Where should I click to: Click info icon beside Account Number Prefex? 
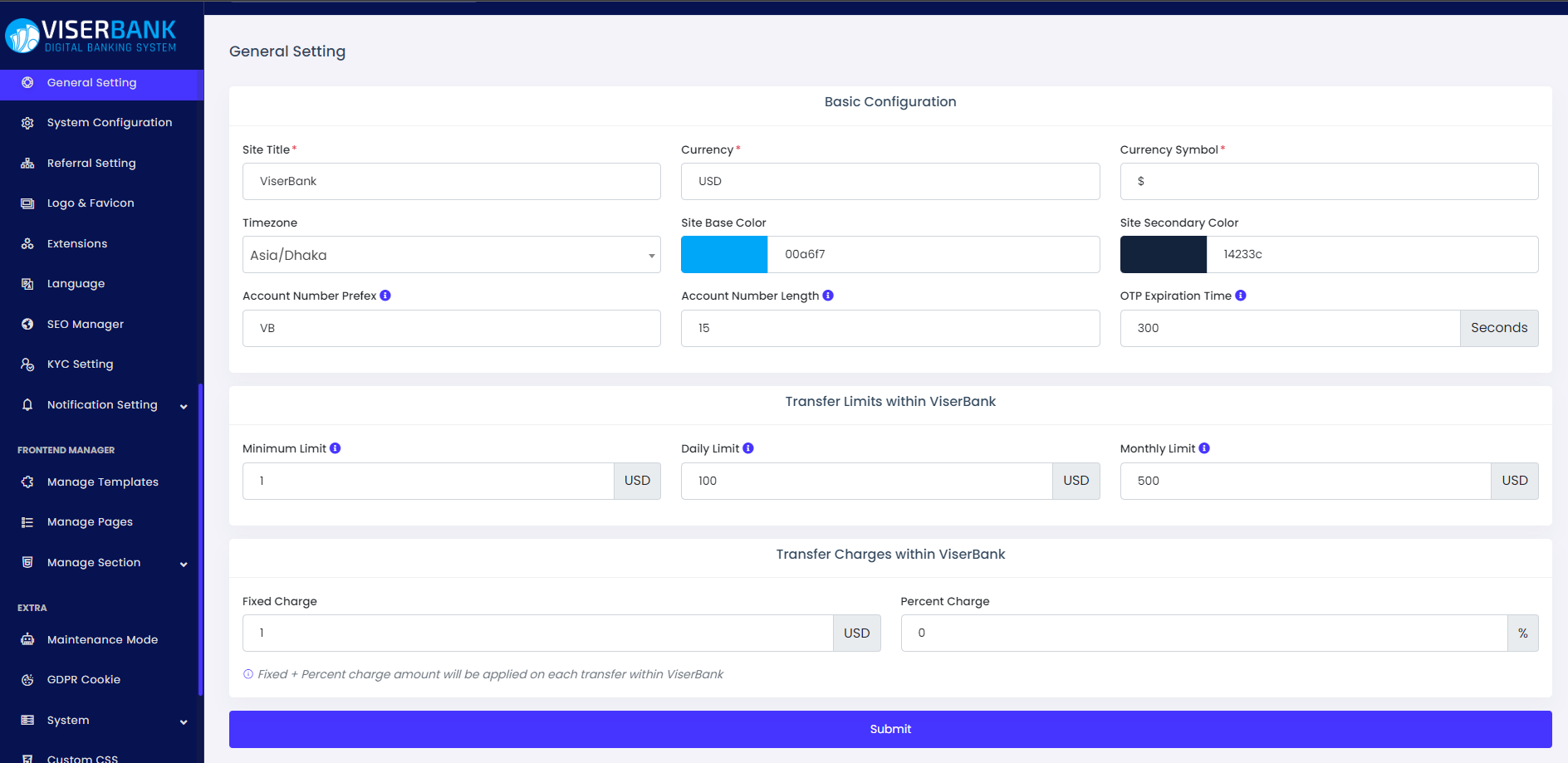pyautogui.click(x=385, y=296)
